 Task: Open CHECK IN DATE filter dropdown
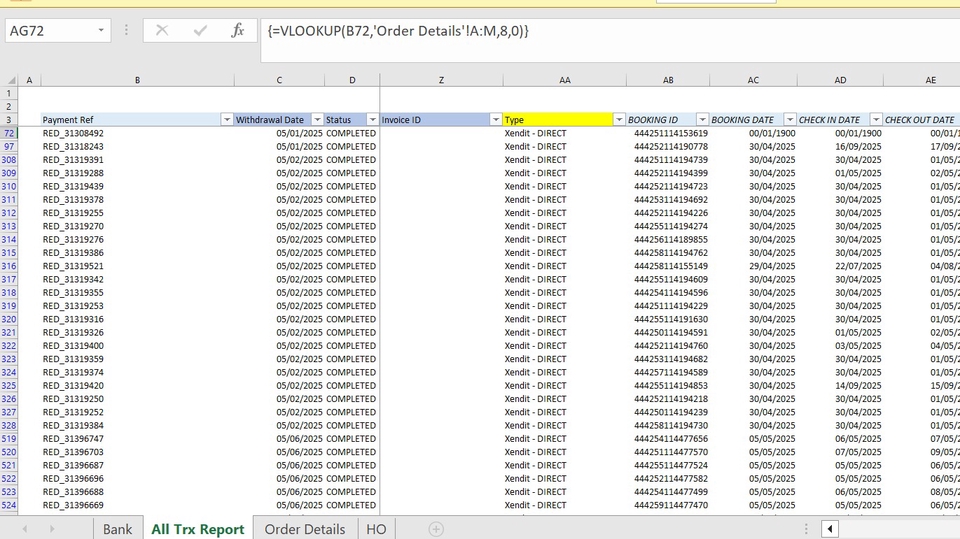point(876,120)
